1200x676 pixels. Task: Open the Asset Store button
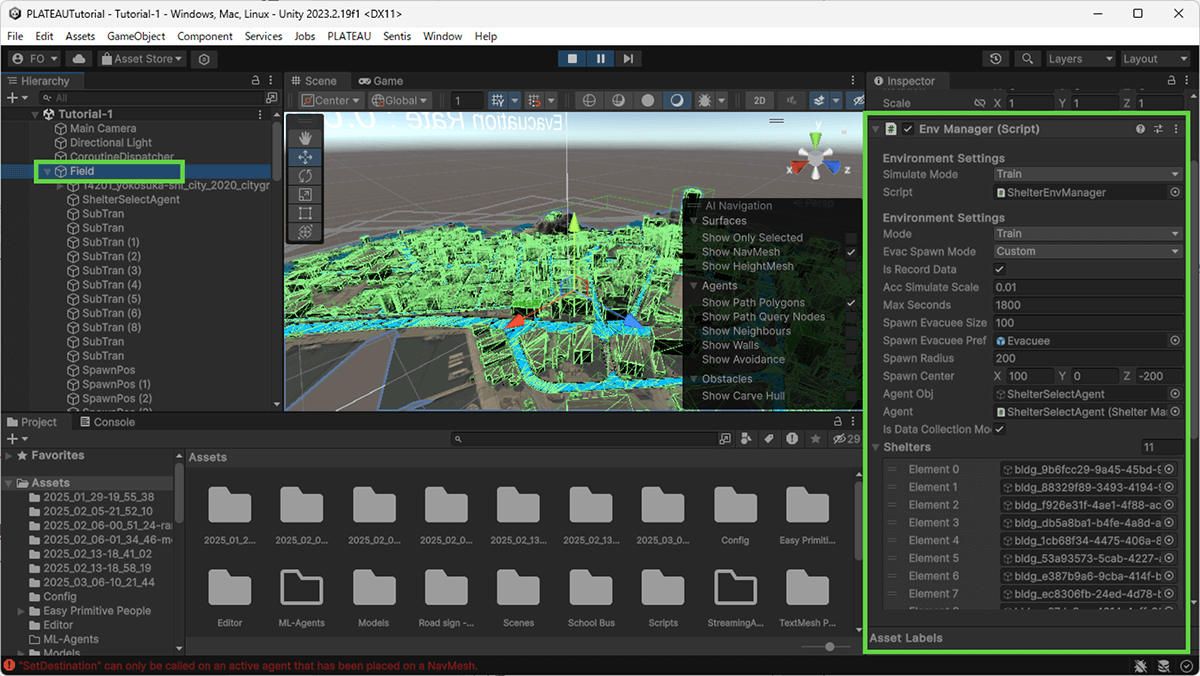tap(143, 59)
